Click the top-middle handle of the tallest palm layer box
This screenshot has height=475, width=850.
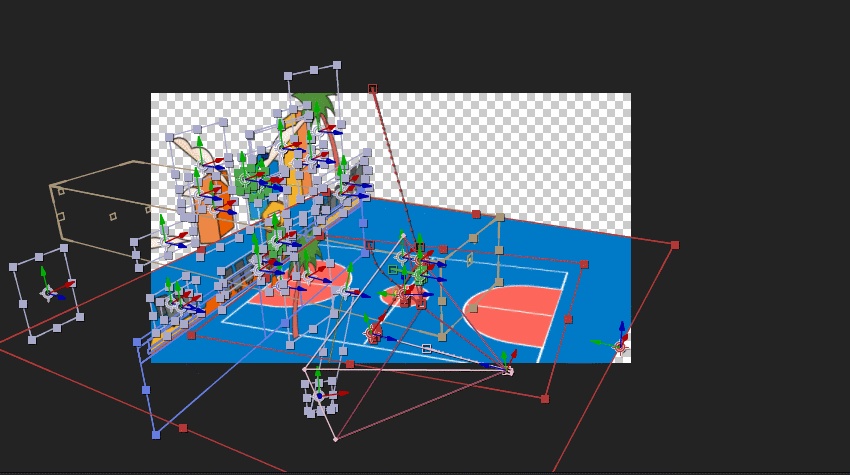point(314,70)
